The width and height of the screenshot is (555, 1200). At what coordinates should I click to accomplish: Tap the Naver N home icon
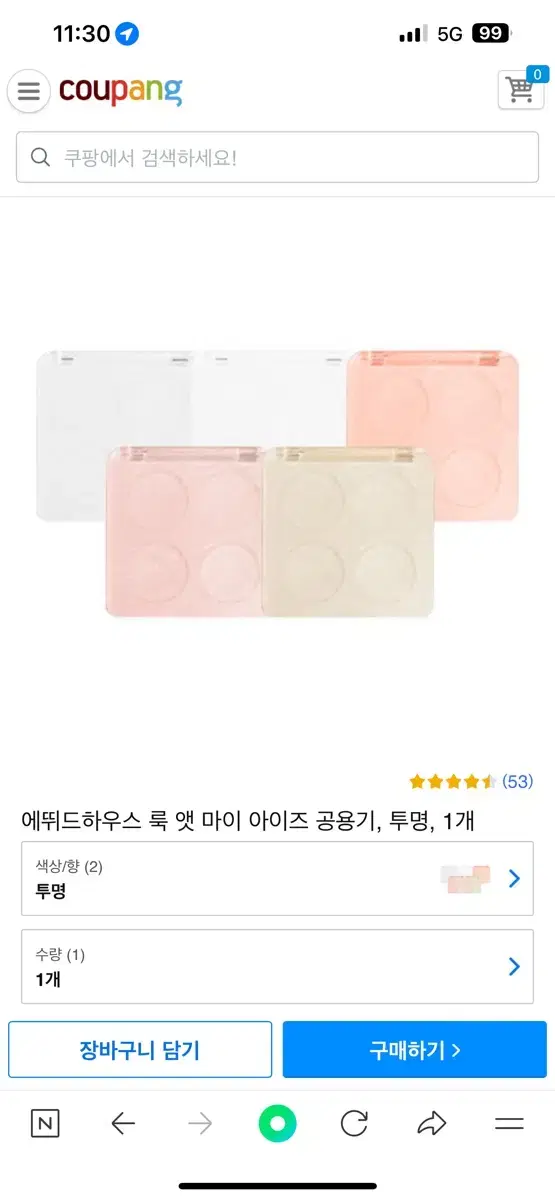(x=45, y=1124)
